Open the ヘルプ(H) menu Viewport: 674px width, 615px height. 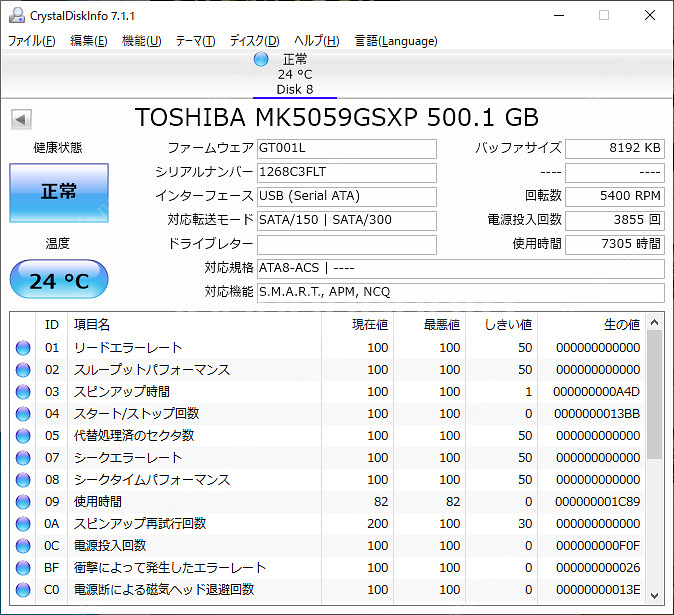coord(317,41)
